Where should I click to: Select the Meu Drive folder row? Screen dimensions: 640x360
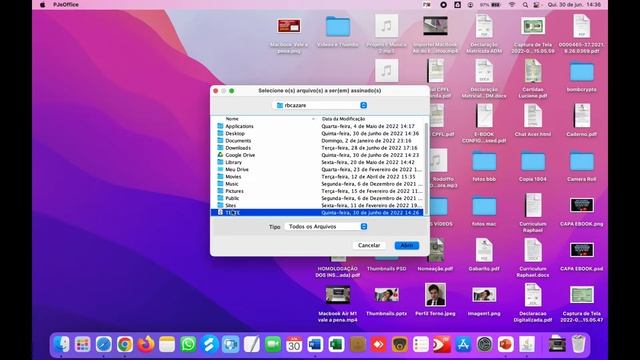point(318,169)
